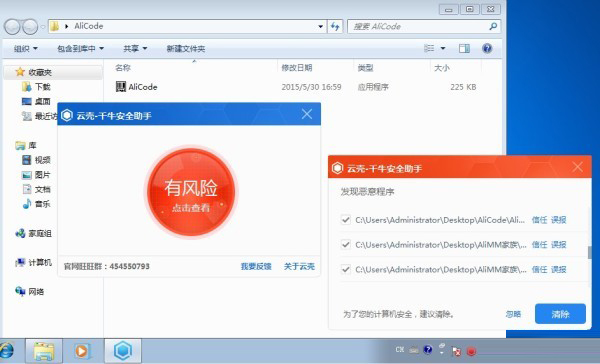This screenshot has height=364, width=600.
Task: Open the media player taskbar icon
Action: click(82, 351)
